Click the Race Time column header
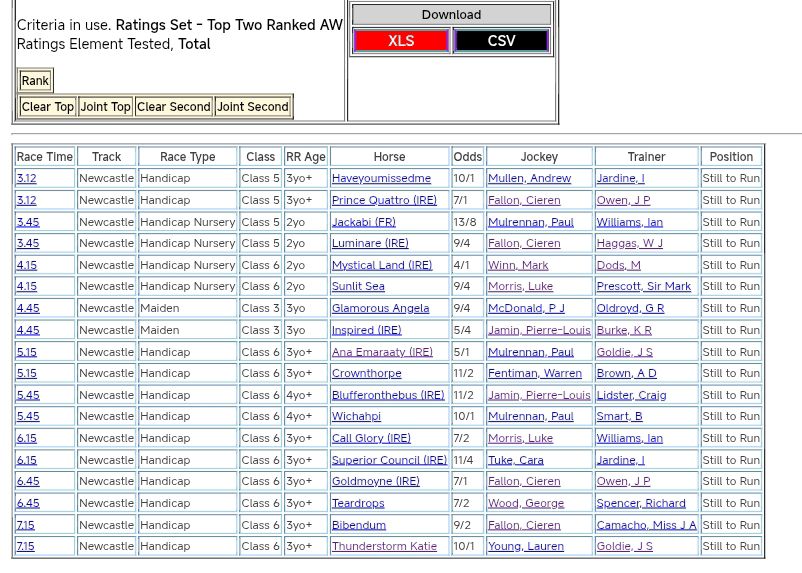Image resolution: width=802 pixels, height=573 pixels. (44, 157)
